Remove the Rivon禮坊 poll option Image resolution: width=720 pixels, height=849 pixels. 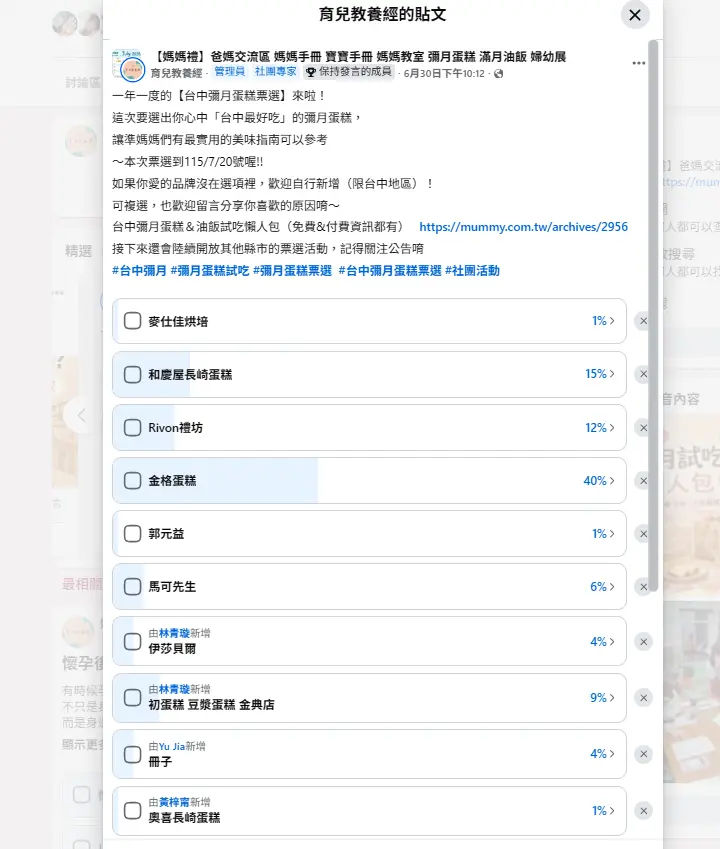[643, 428]
